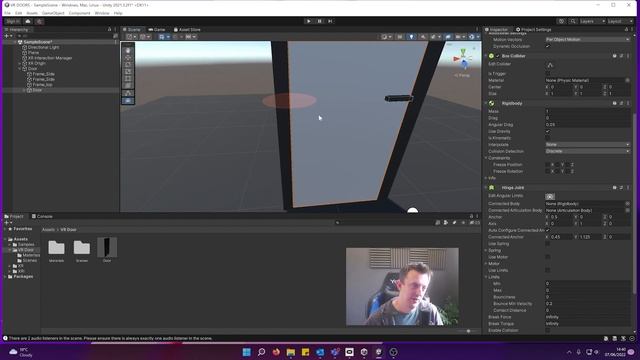Open Rigidbody preset settings icon
The height and width of the screenshot is (360, 640).
621,103
